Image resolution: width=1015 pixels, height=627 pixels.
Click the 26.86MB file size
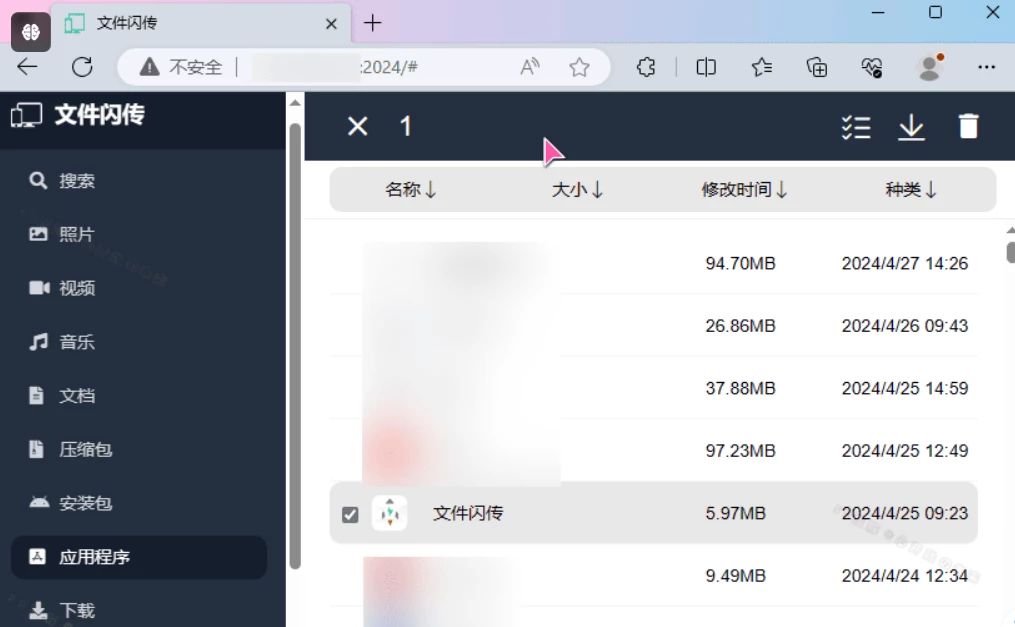tap(741, 325)
